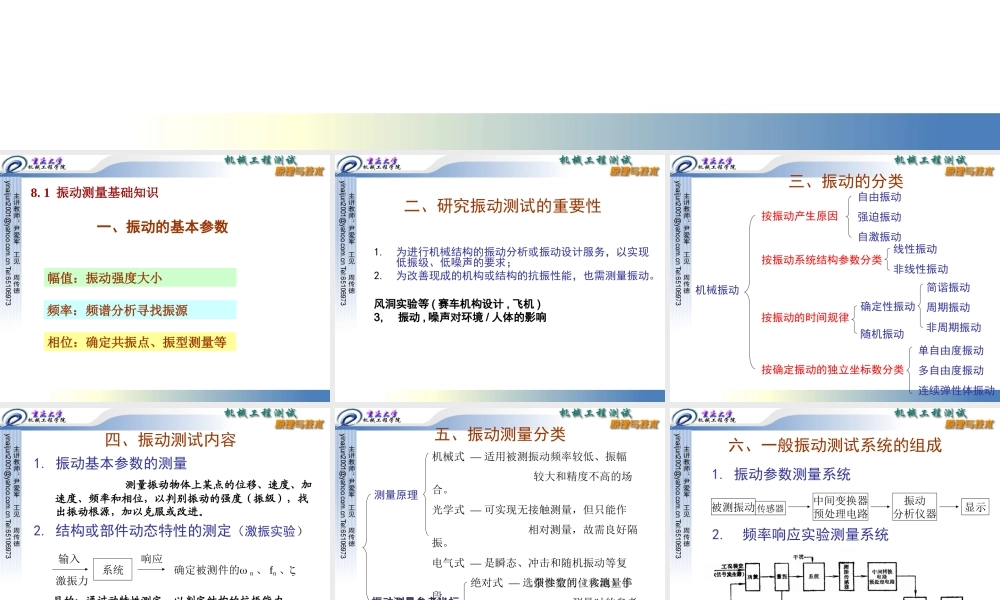Click the heading 1. 振动基本参数的测量
1000x600 pixels.
[110, 464]
